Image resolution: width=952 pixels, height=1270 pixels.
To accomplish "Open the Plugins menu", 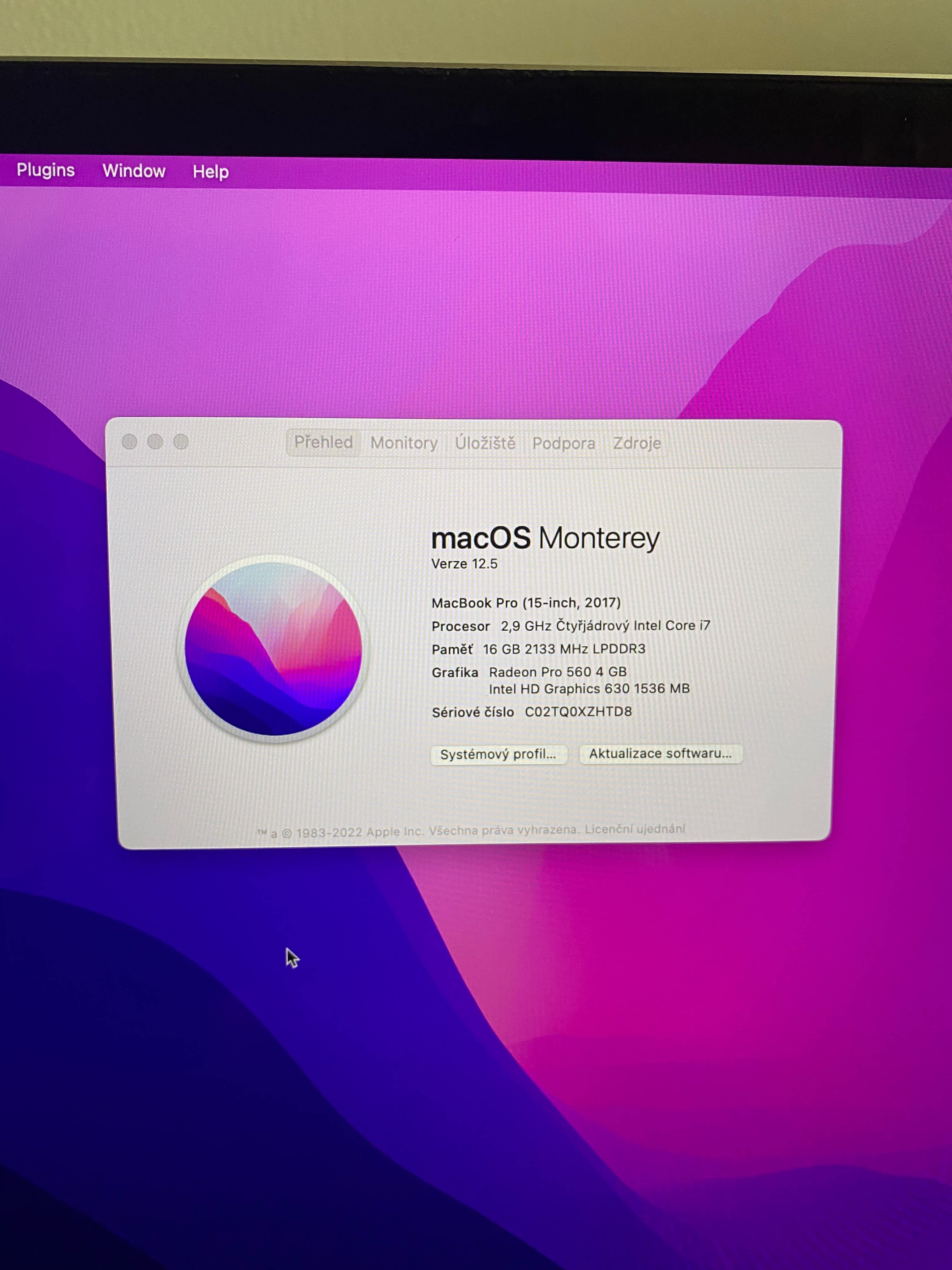I will coord(45,170).
